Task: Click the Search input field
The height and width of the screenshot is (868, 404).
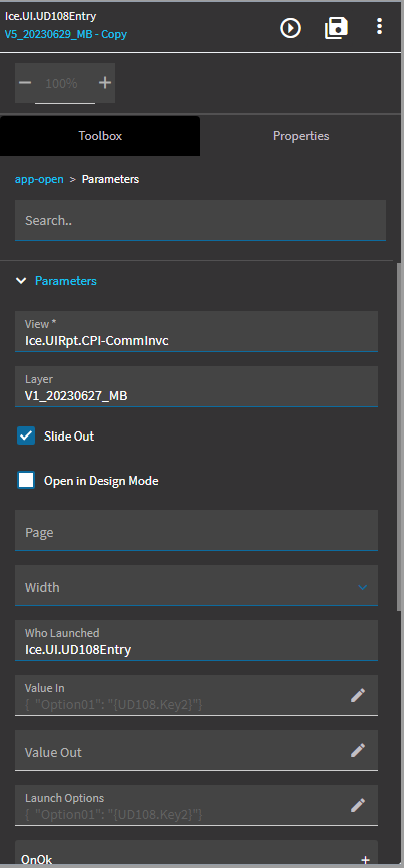Action: (x=200, y=220)
